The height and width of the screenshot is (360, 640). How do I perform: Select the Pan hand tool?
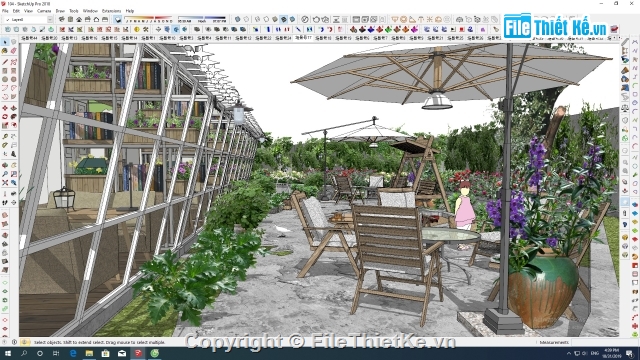pyautogui.click(x=13, y=165)
